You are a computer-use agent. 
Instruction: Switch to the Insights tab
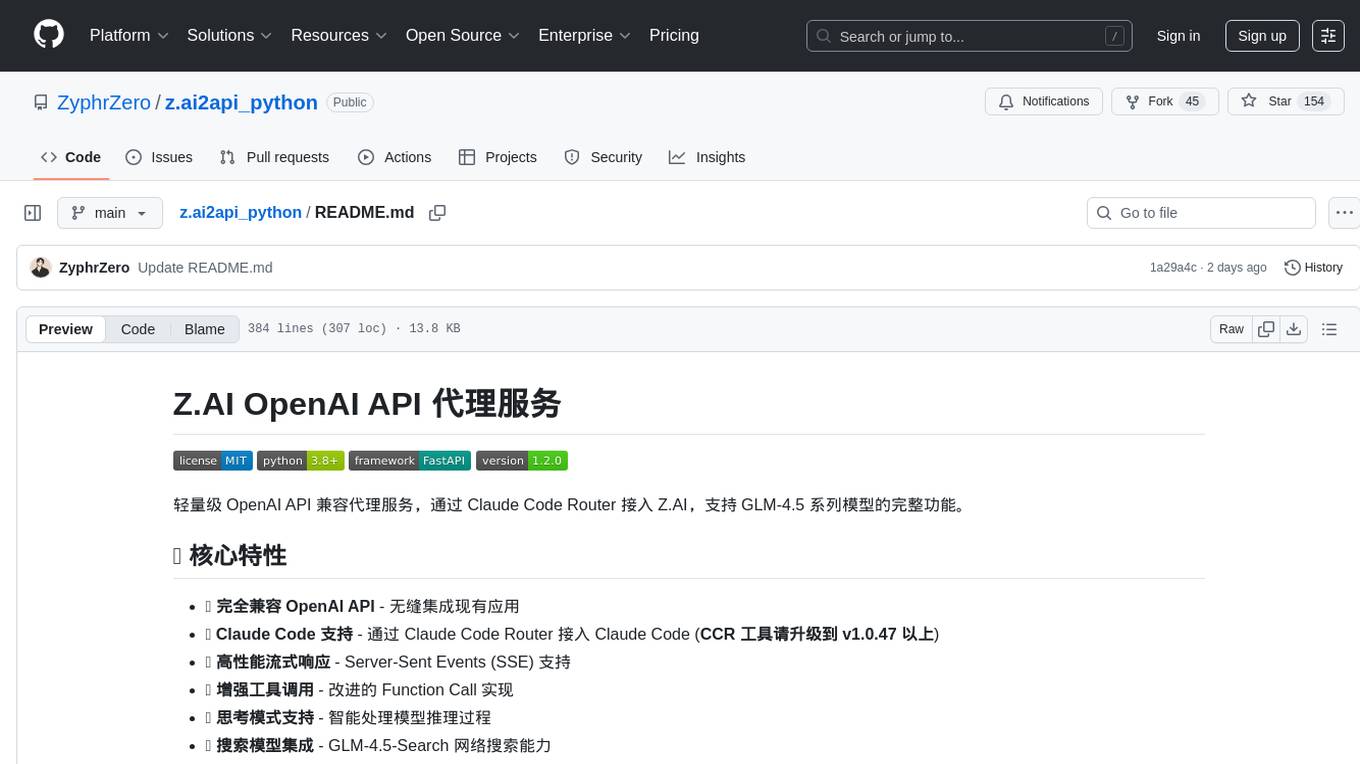(x=707, y=157)
